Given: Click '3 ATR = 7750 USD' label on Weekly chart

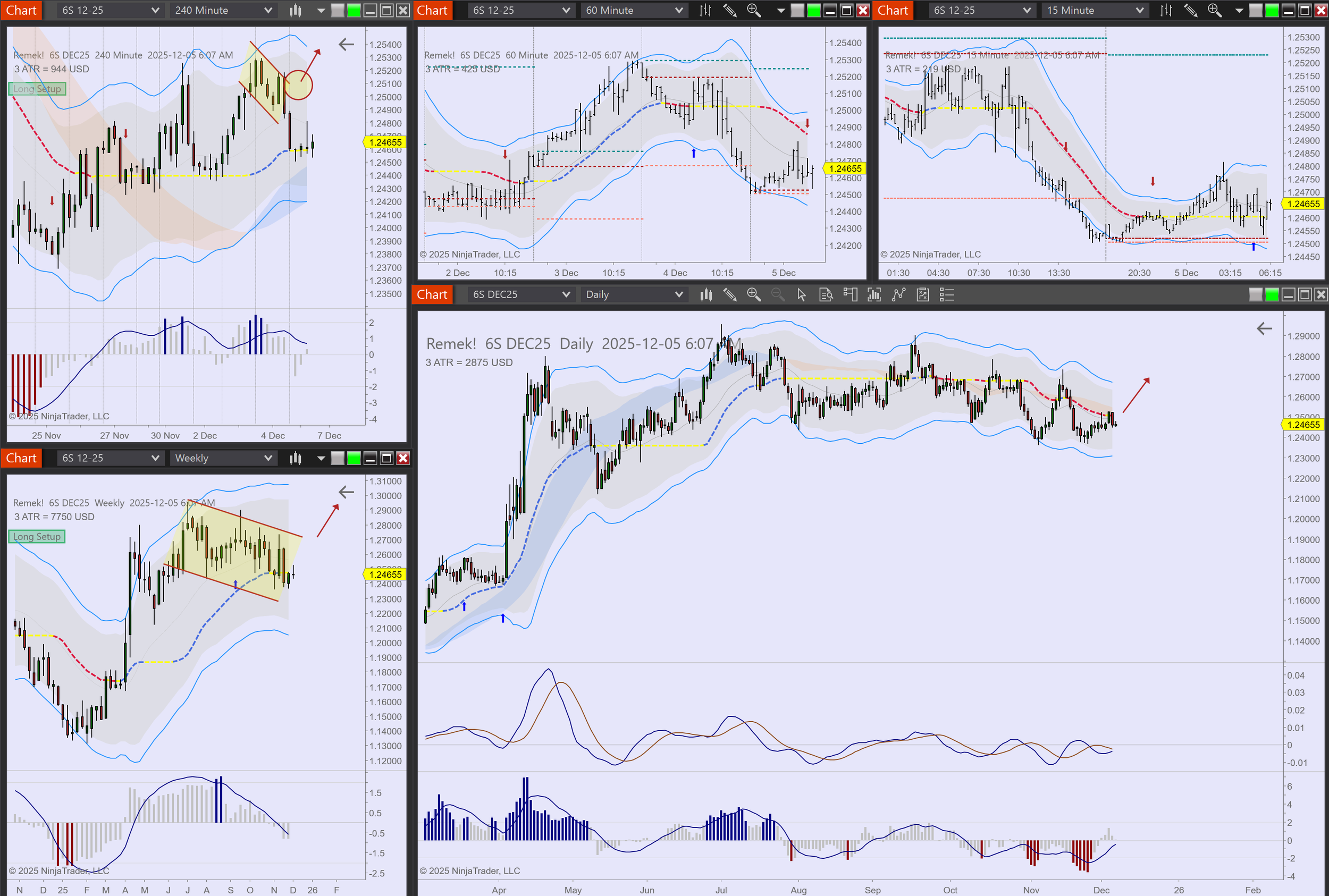Looking at the screenshot, I should 54,517.
